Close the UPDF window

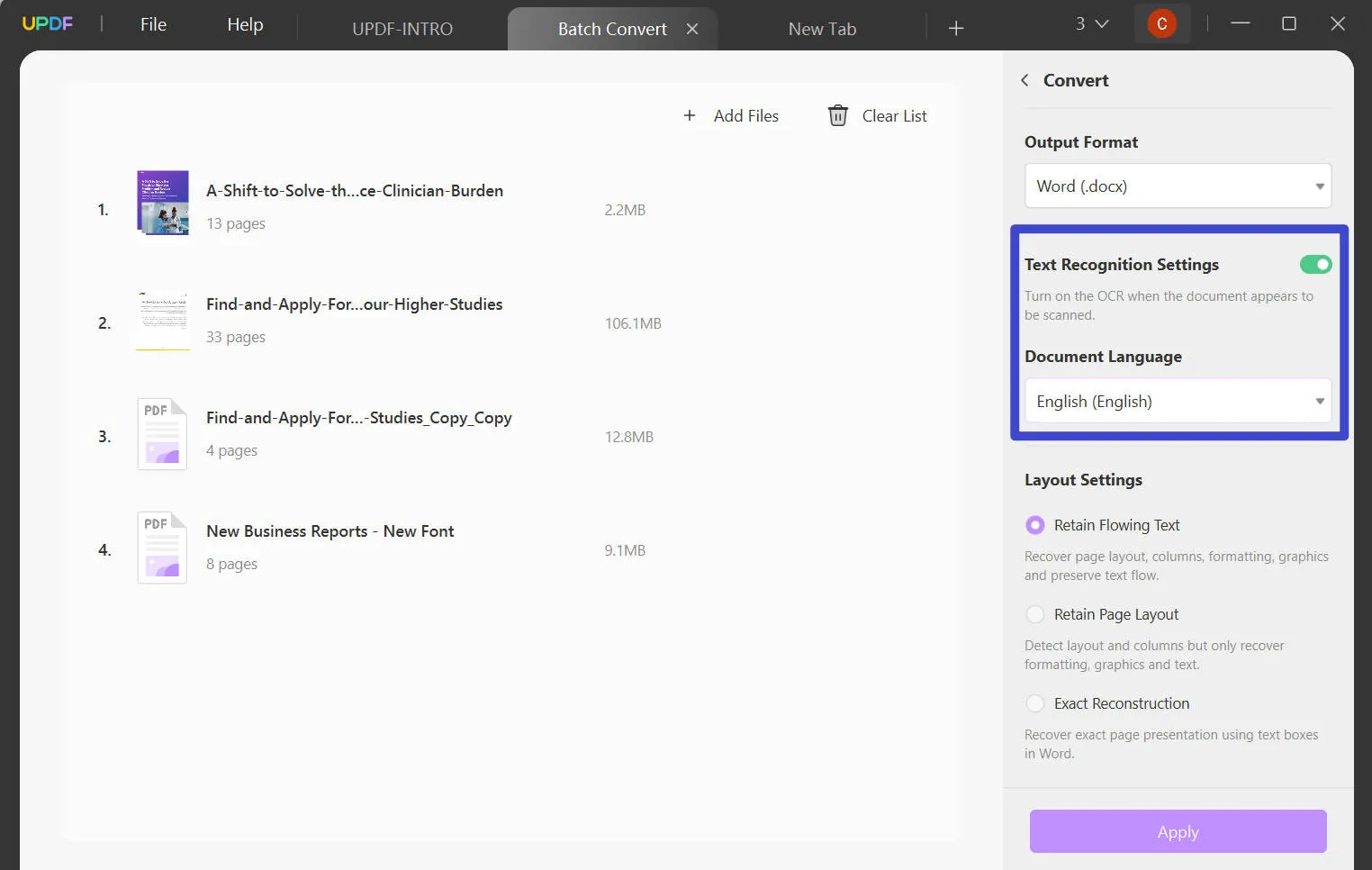[x=1338, y=23]
